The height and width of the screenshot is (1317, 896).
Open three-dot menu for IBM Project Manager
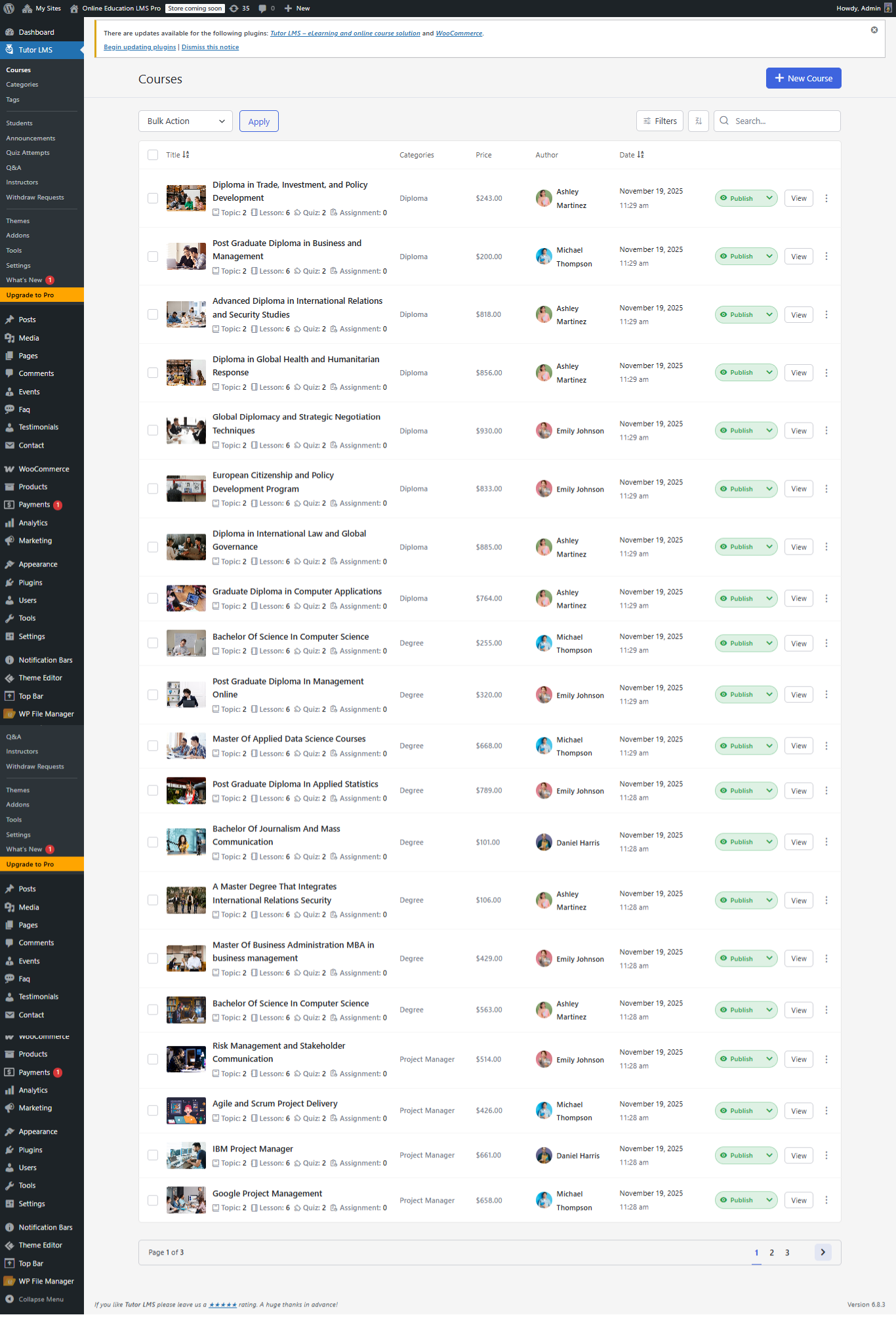coord(826,1156)
